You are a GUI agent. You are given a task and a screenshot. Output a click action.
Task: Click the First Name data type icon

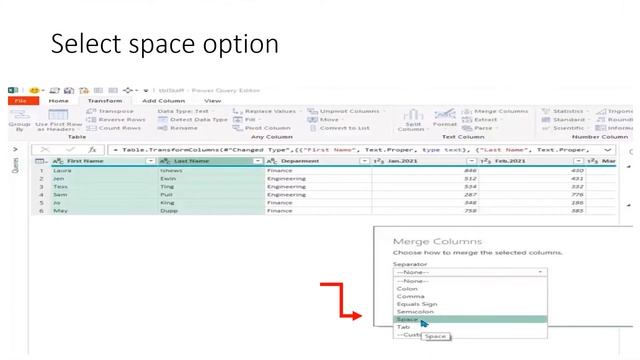[58, 161]
